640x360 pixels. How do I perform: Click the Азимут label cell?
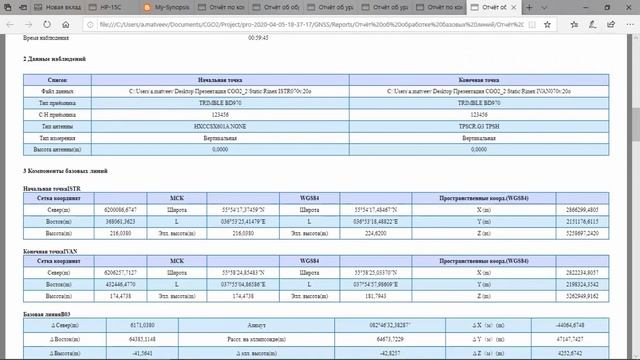tap(256, 325)
